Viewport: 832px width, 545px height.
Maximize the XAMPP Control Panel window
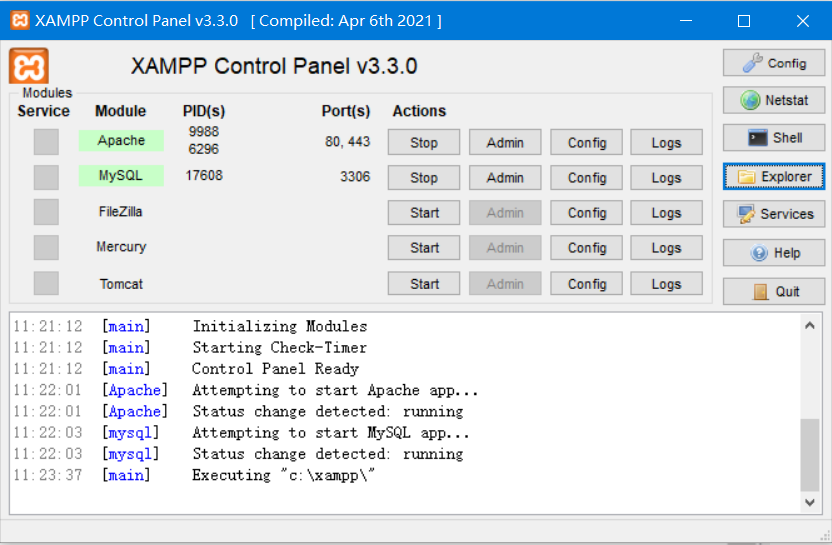tap(744, 21)
